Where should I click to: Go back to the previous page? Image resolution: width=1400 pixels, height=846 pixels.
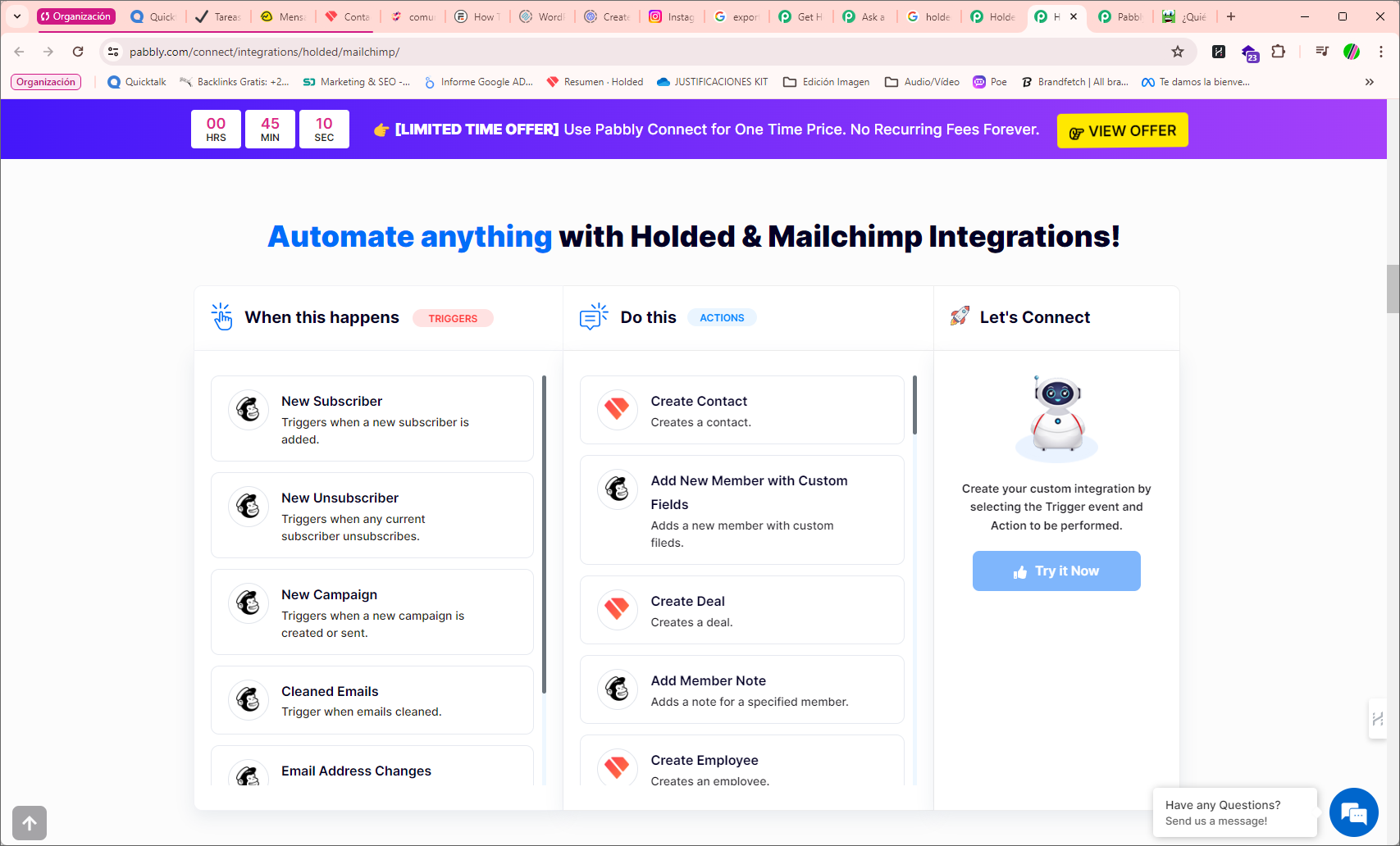pyautogui.click(x=19, y=52)
